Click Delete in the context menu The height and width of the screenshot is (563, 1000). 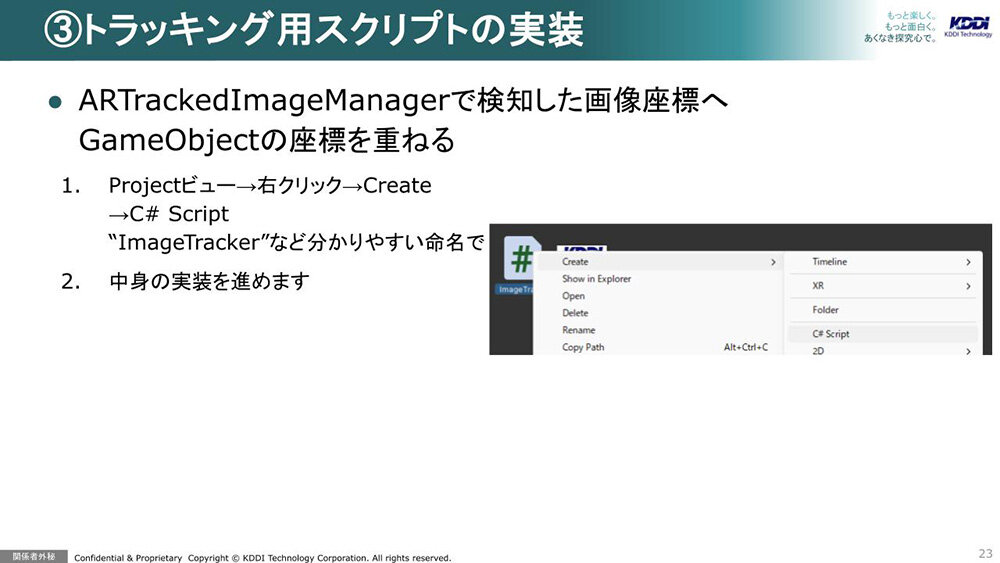pyautogui.click(x=575, y=313)
